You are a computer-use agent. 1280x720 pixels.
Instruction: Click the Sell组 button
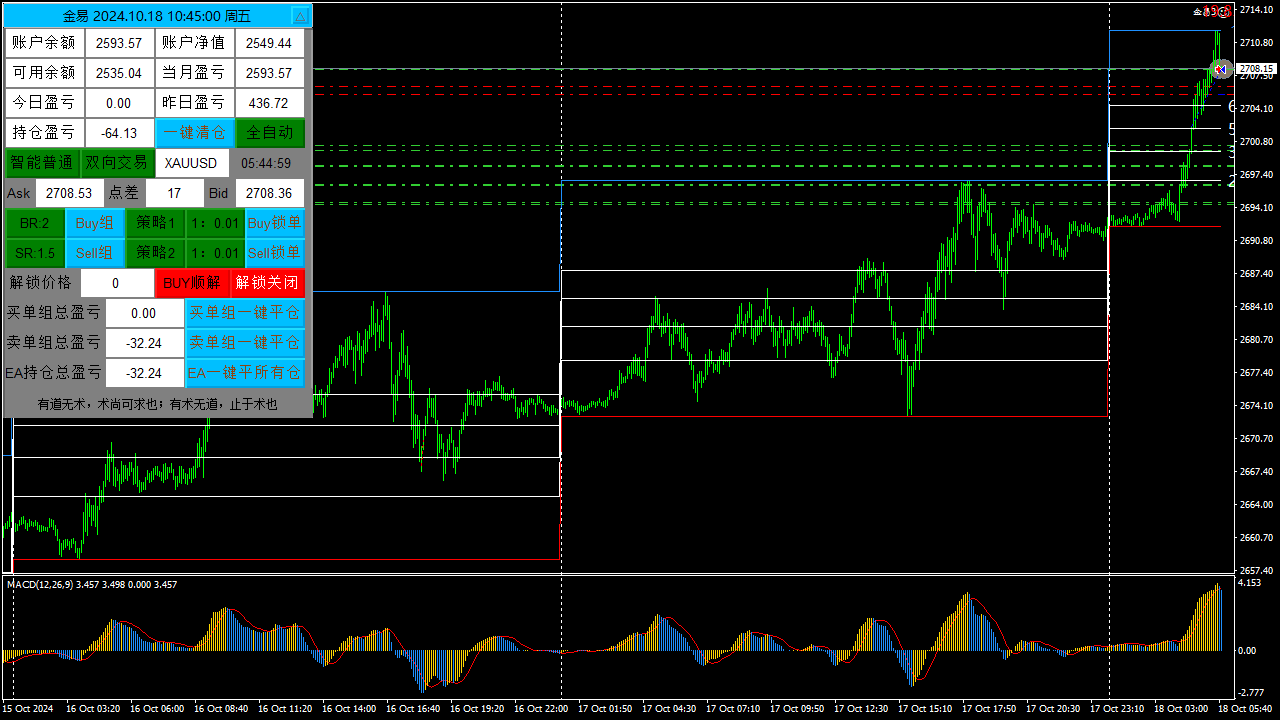95,253
